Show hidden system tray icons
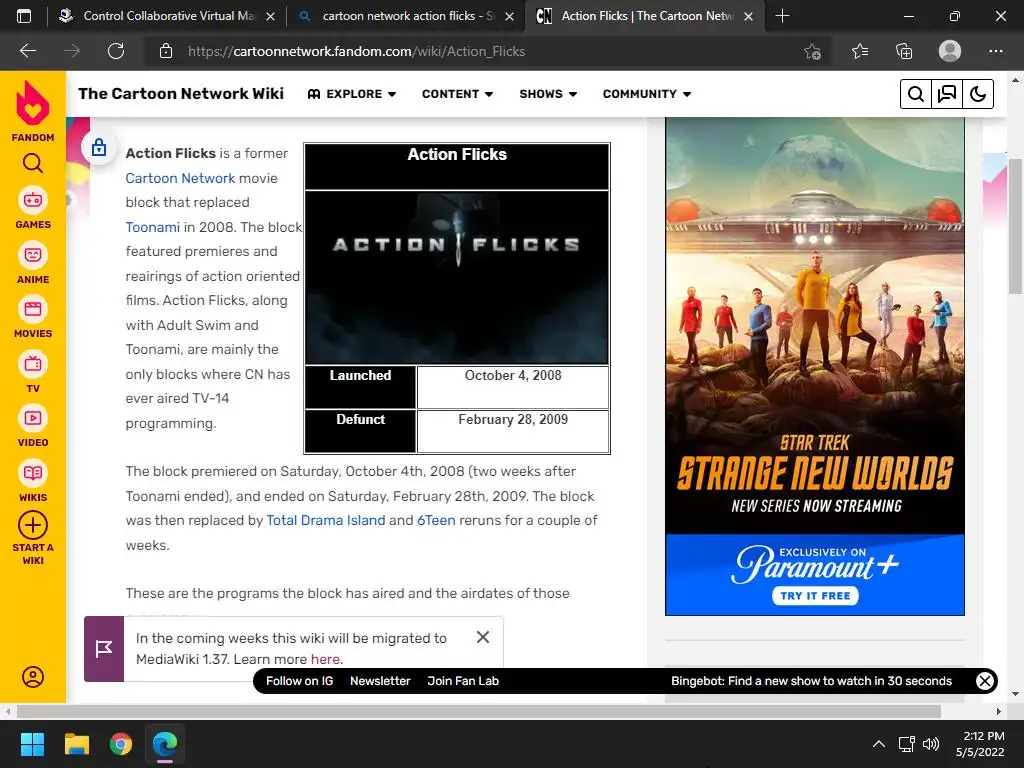This screenshot has width=1024, height=768. click(x=879, y=744)
